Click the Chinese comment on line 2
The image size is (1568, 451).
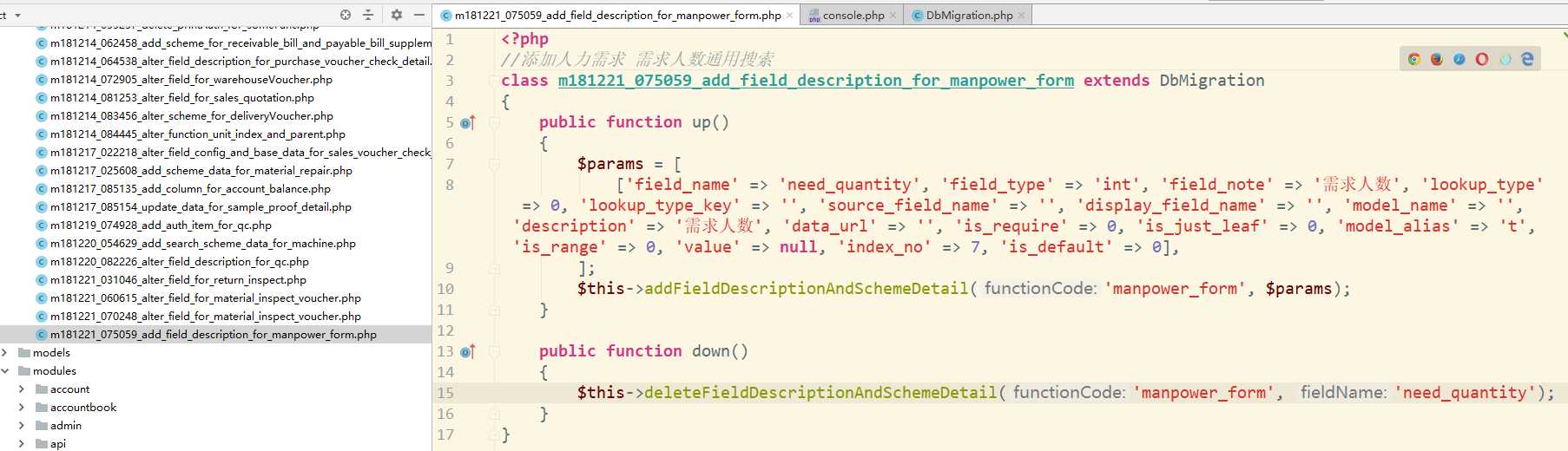coord(637,60)
